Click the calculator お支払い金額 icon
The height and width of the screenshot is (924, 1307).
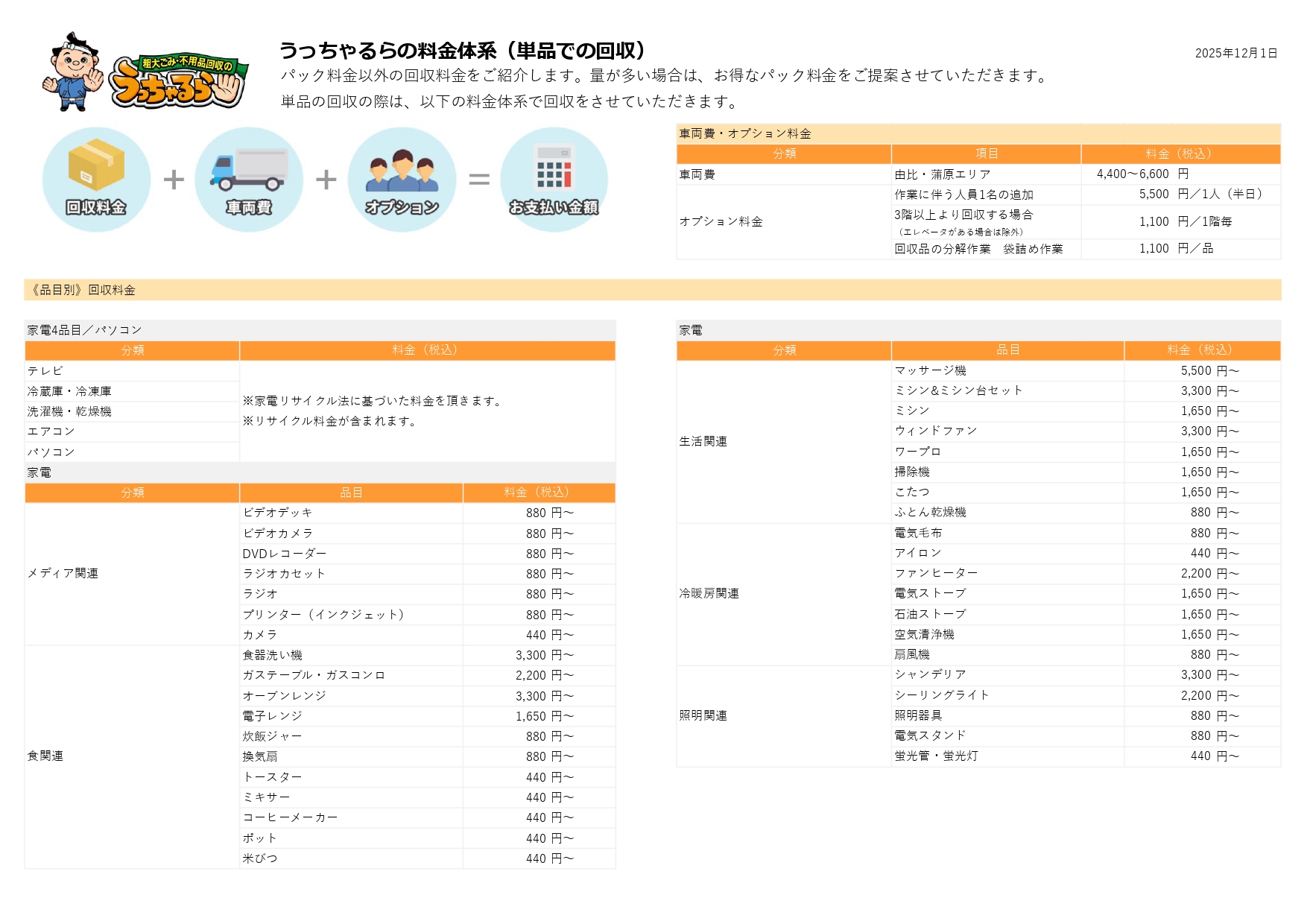(x=553, y=179)
